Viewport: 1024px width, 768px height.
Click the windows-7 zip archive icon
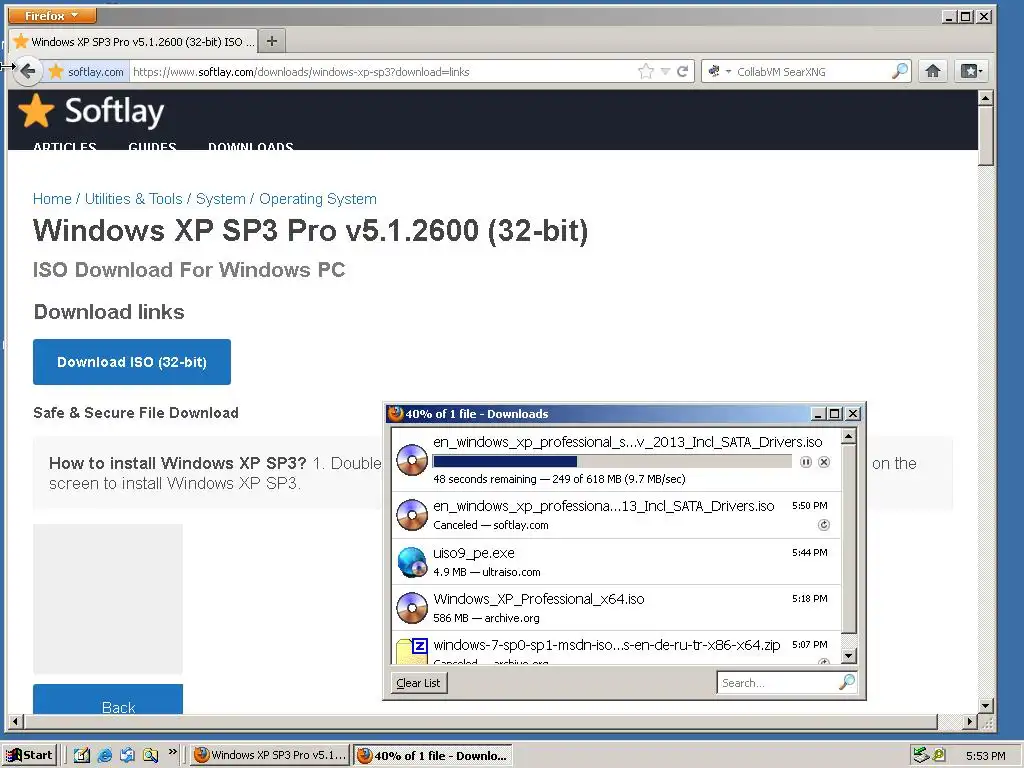point(412,651)
